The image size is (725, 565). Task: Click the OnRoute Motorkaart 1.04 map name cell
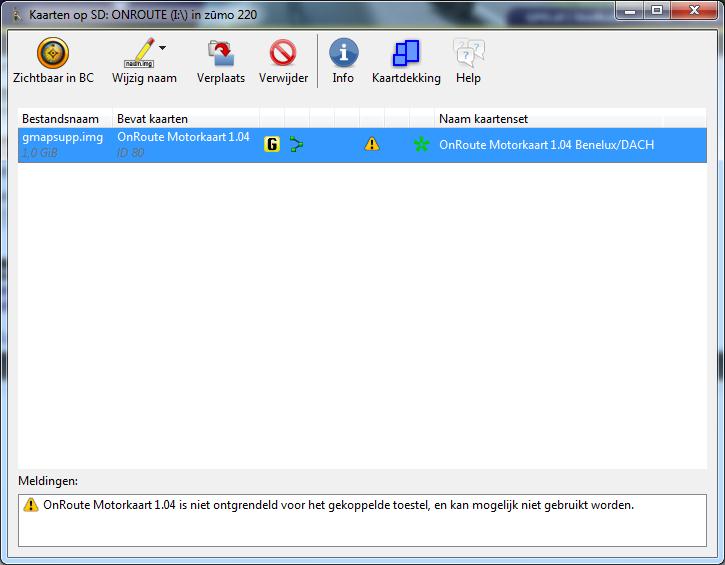coord(183,137)
